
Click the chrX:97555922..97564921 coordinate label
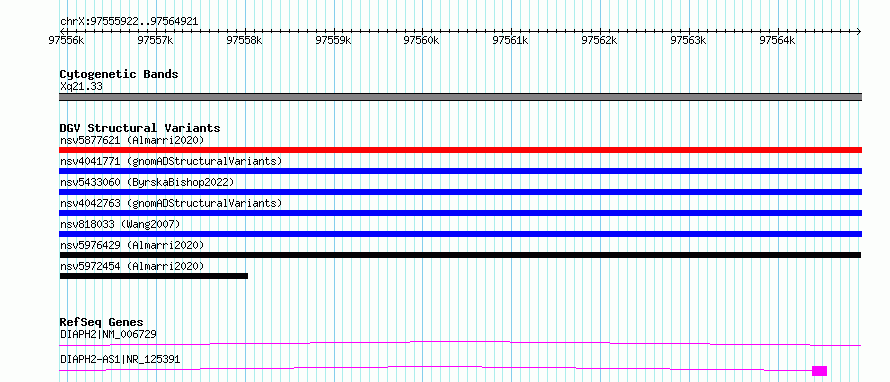tap(129, 22)
